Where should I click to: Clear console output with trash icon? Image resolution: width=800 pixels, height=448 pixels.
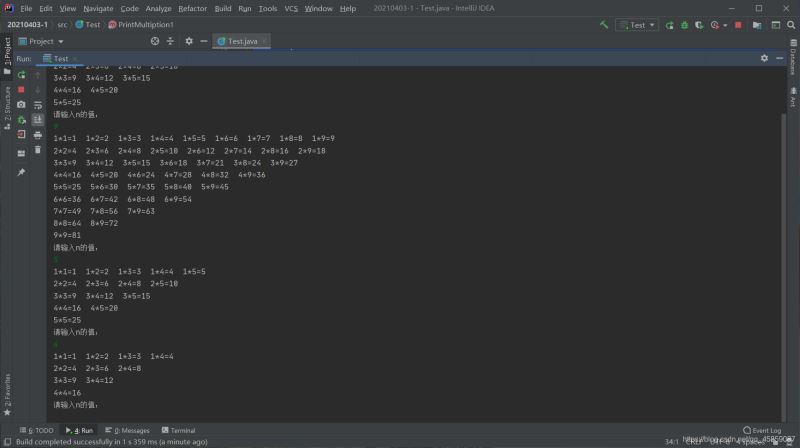tap(38, 150)
